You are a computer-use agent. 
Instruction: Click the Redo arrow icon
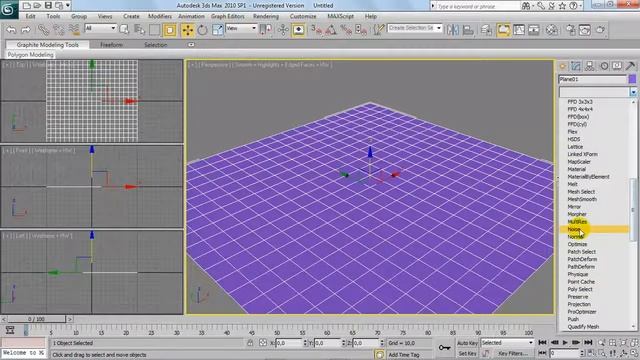click(x=26, y=29)
